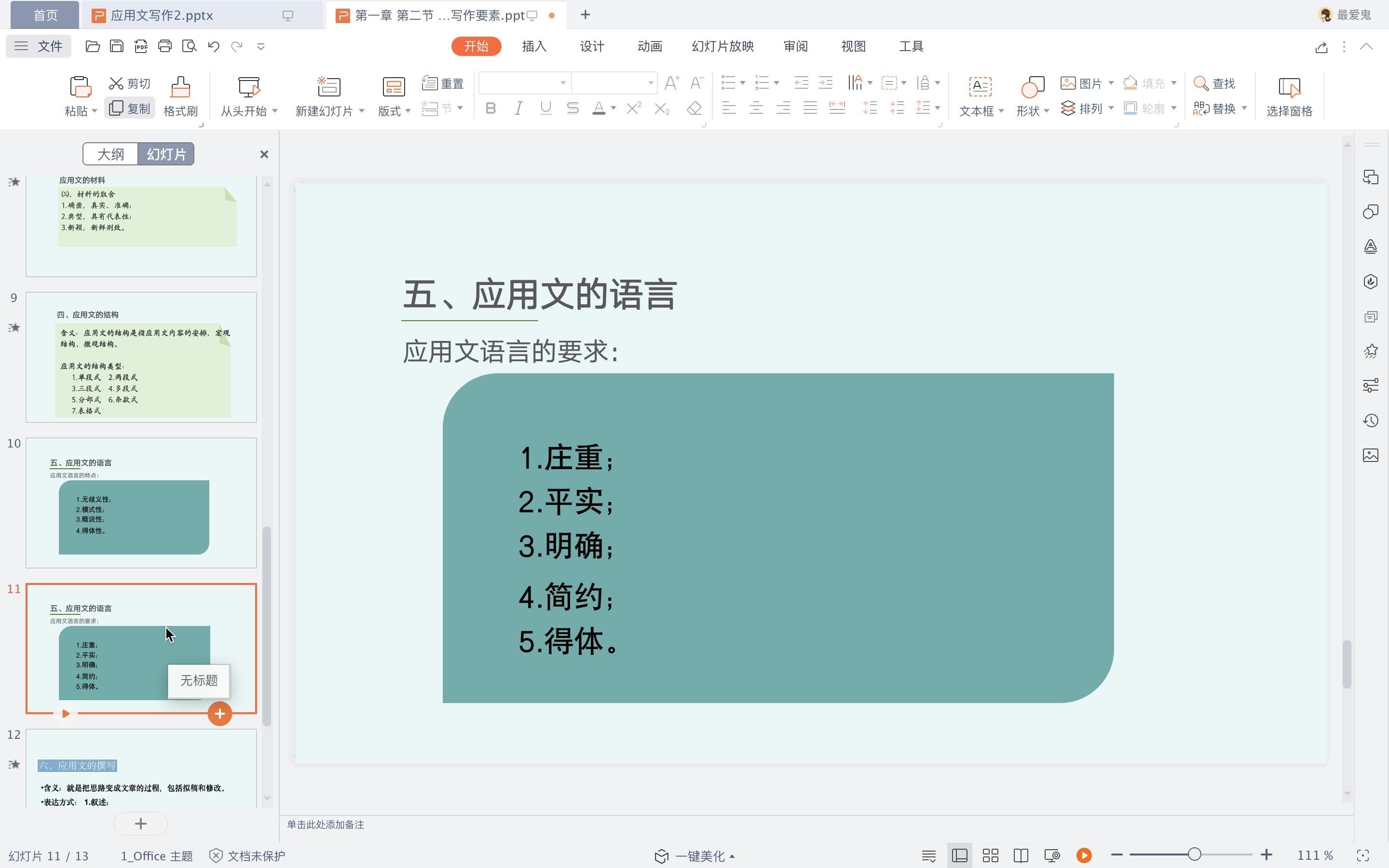Save the document with the floppy icon
The height and width of the screenshot is (868, 1389).
click(x=117, y=46)
